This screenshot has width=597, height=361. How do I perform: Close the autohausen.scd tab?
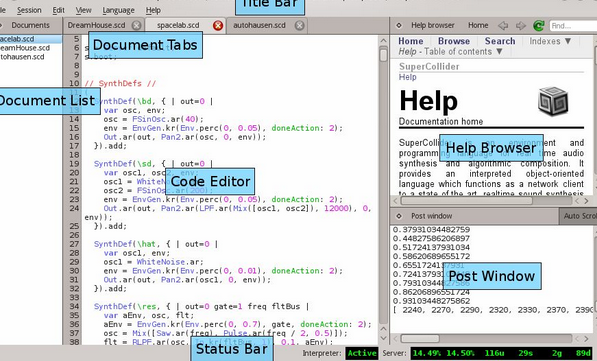click(300, 26)
